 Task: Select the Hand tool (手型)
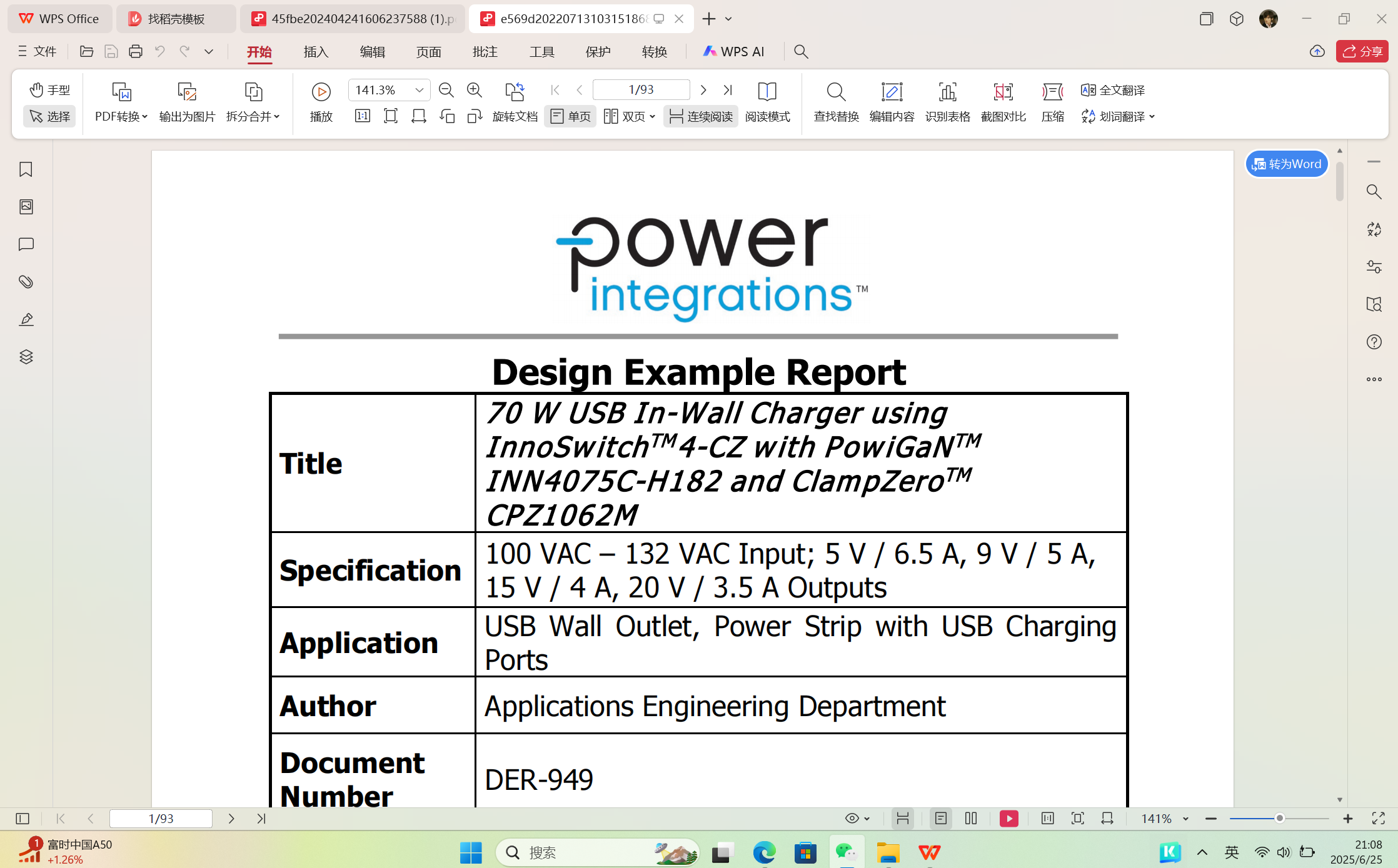point(50,90)
